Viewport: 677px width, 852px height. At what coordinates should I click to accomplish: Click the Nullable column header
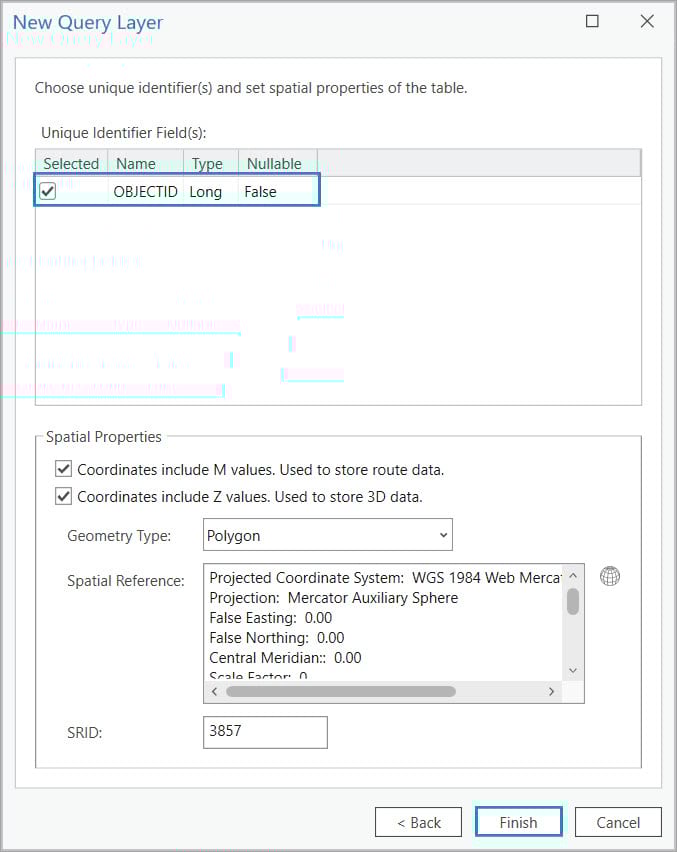tap(276, 163)
